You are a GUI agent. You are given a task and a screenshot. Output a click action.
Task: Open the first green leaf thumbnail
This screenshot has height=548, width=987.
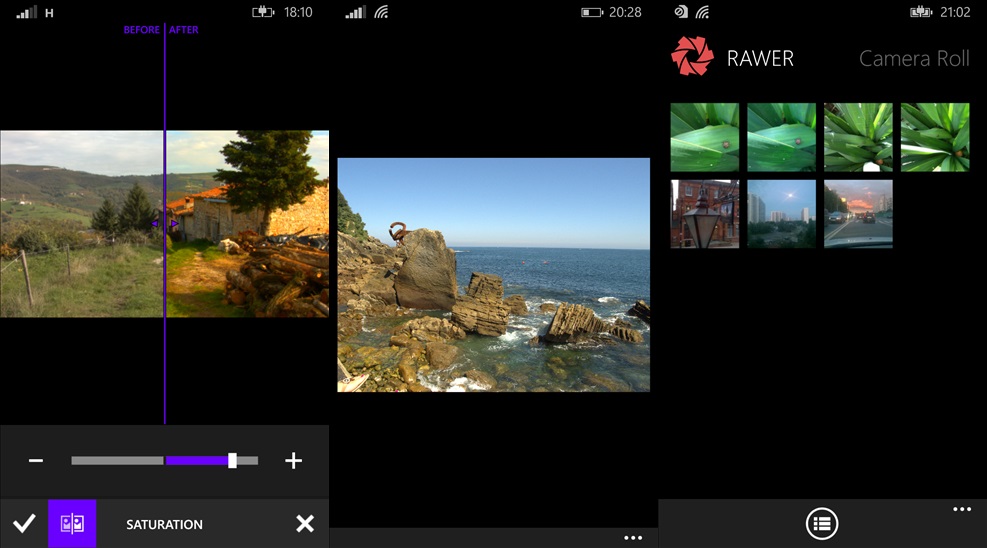tap(705, 137)
